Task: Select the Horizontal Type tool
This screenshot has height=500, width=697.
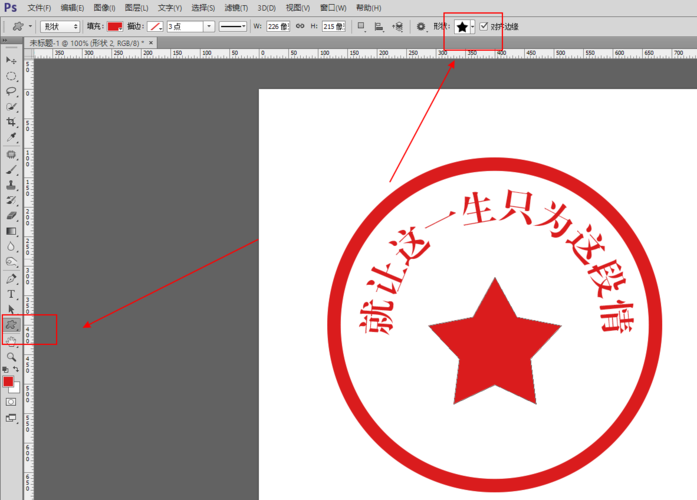Action: tap(11, 294)
